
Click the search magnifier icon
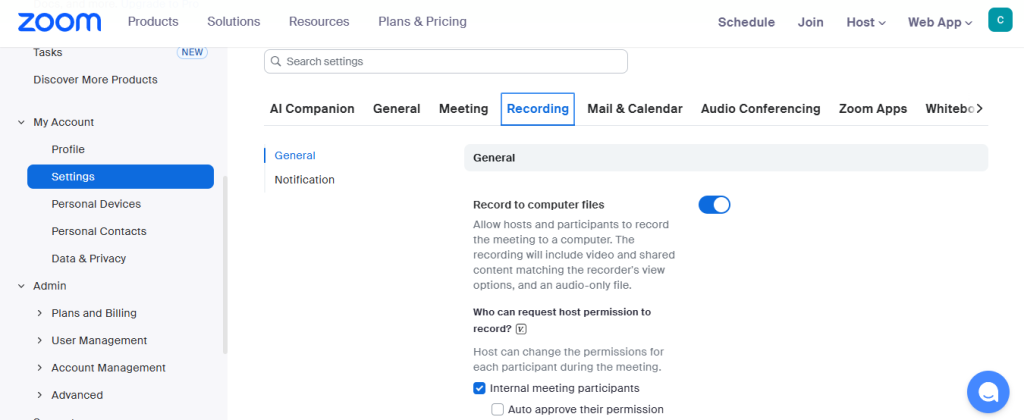point(276,61)
